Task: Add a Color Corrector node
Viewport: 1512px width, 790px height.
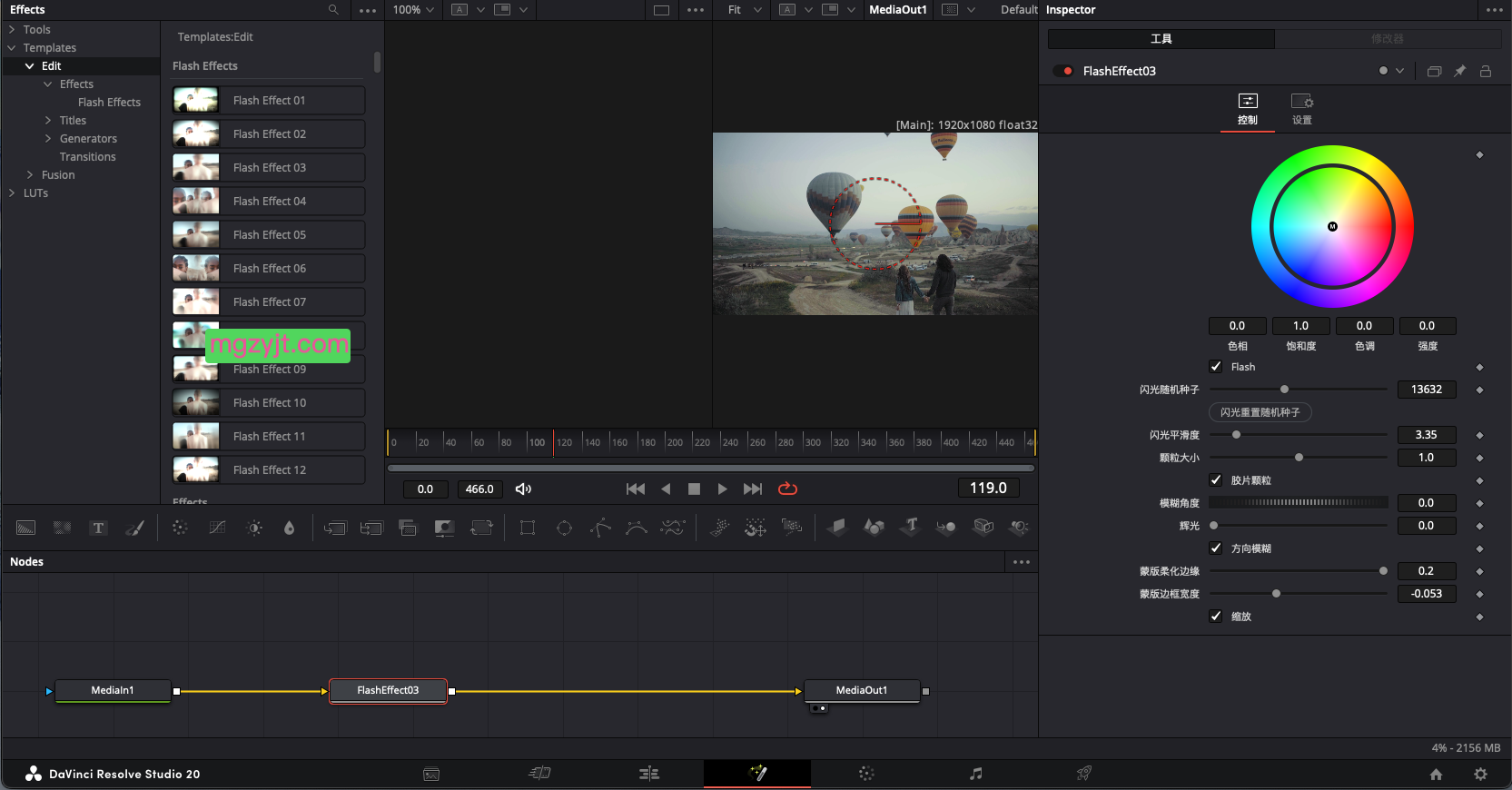Action: coord(180,528)
